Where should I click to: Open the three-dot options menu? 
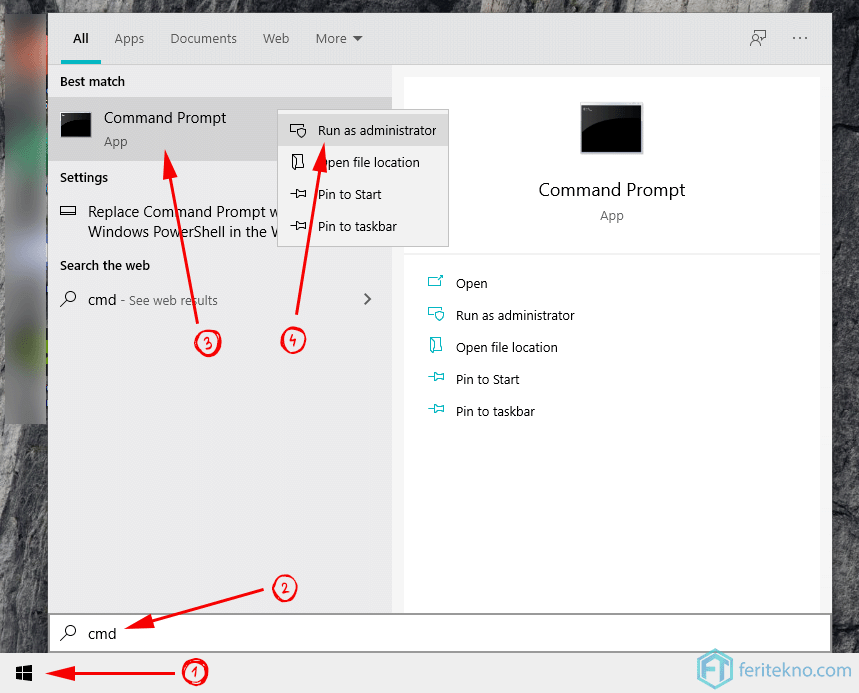[800, 38]
